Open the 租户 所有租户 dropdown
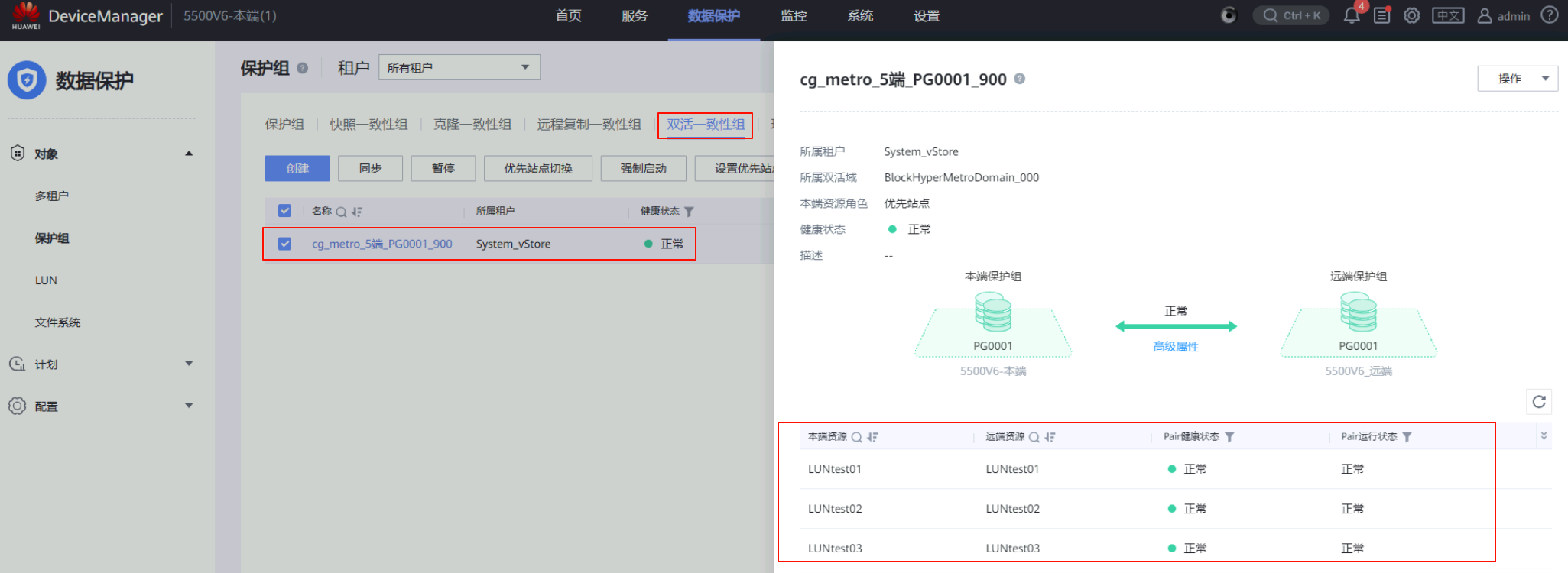The image size is (1568, 573). [x=459, y=67]
